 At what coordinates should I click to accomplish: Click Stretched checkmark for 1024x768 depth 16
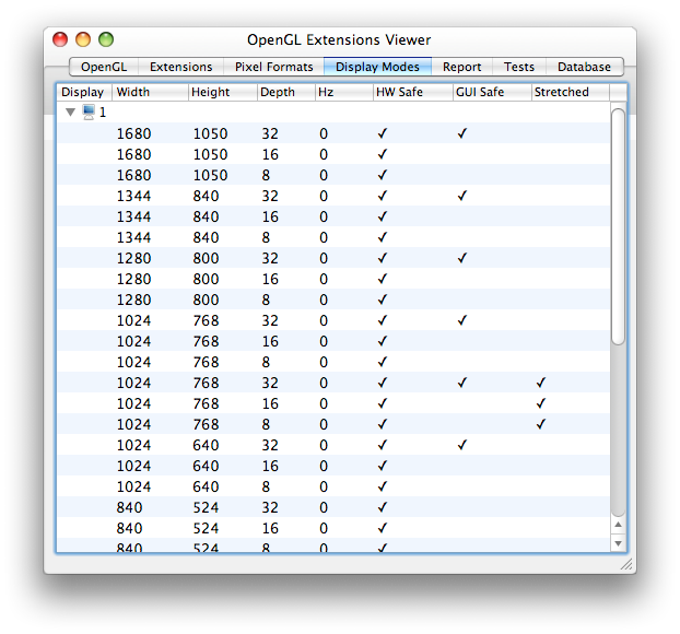coord(540,404)
